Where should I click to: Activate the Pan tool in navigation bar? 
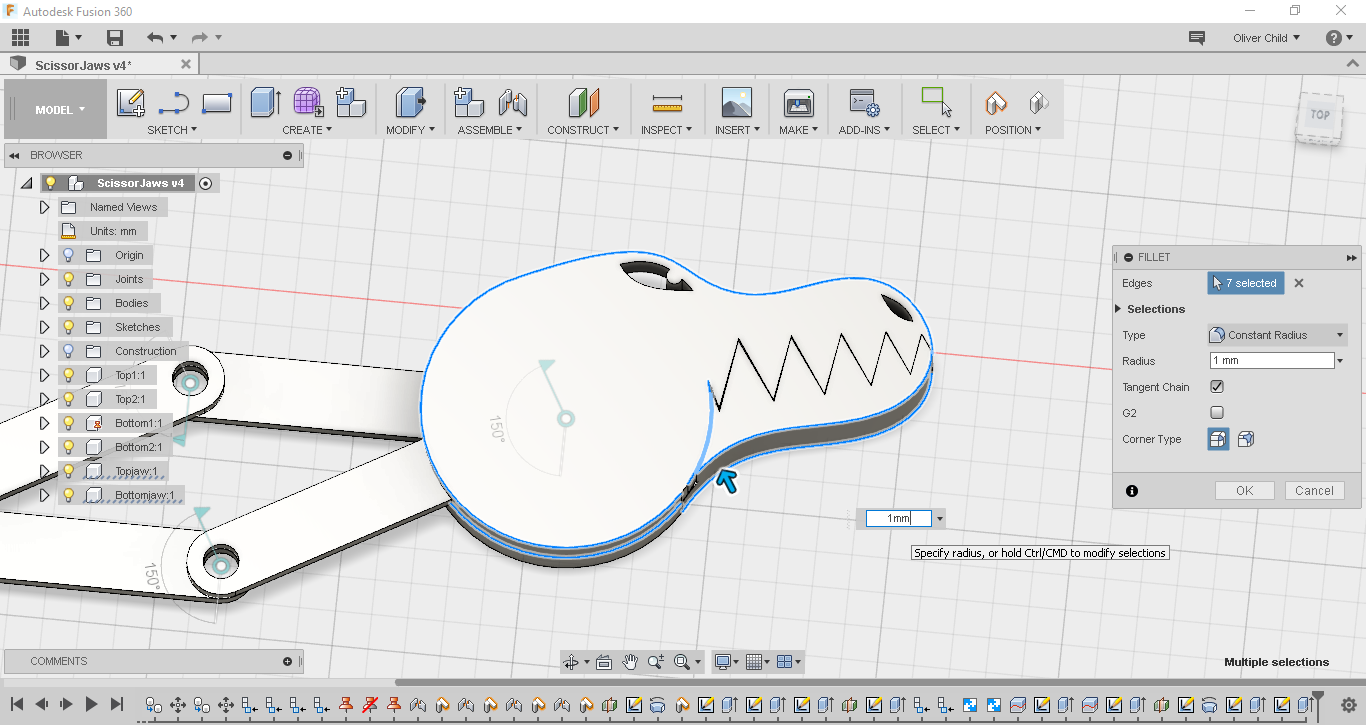630,661
